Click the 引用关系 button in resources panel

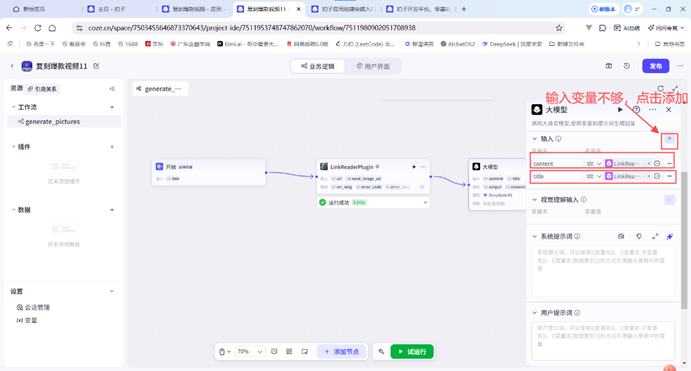pos(42,89)
